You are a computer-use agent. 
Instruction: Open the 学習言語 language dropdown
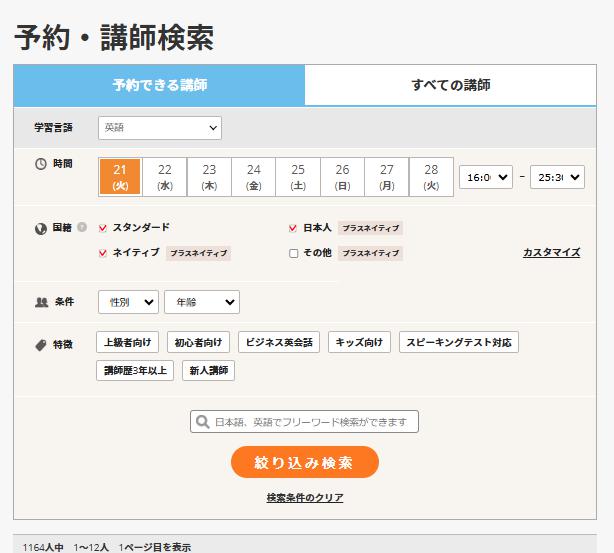click(160, 128)
